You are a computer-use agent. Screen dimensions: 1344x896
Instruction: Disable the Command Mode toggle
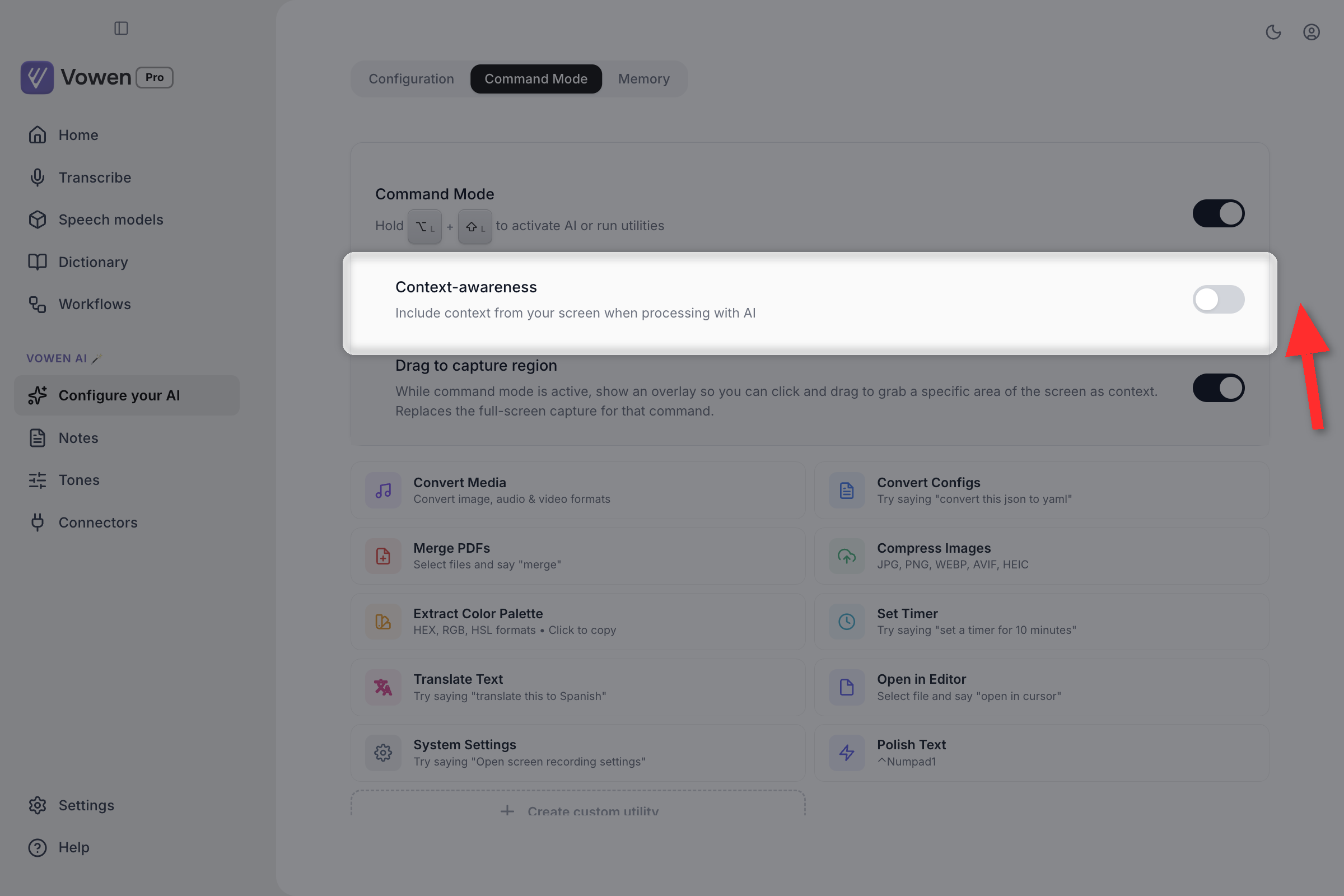coord(1219,213)
